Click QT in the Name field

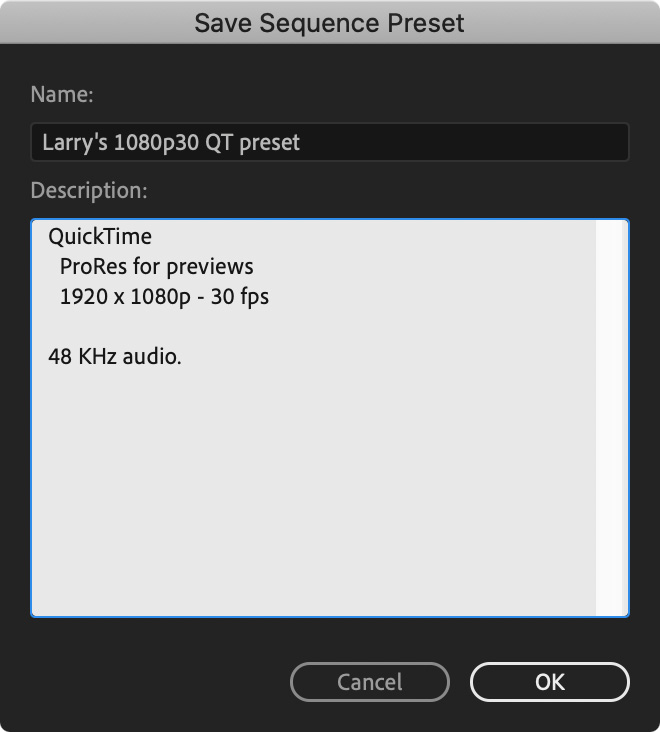point(218,142)
